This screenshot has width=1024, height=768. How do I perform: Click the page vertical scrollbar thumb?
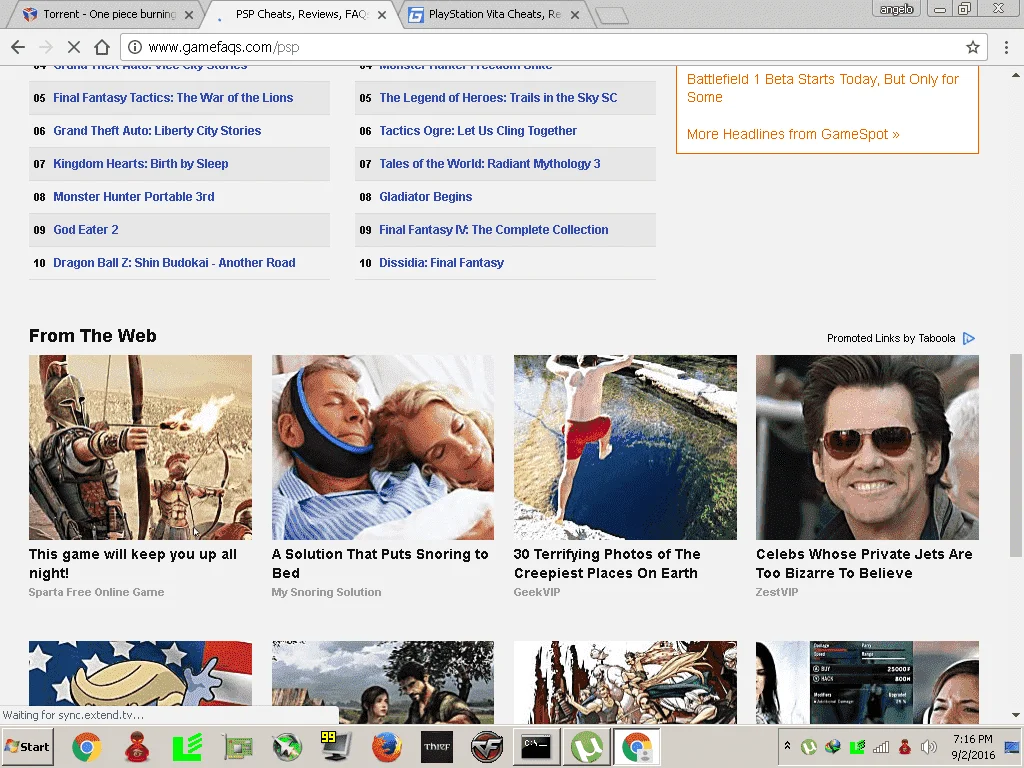point(1015,456)
